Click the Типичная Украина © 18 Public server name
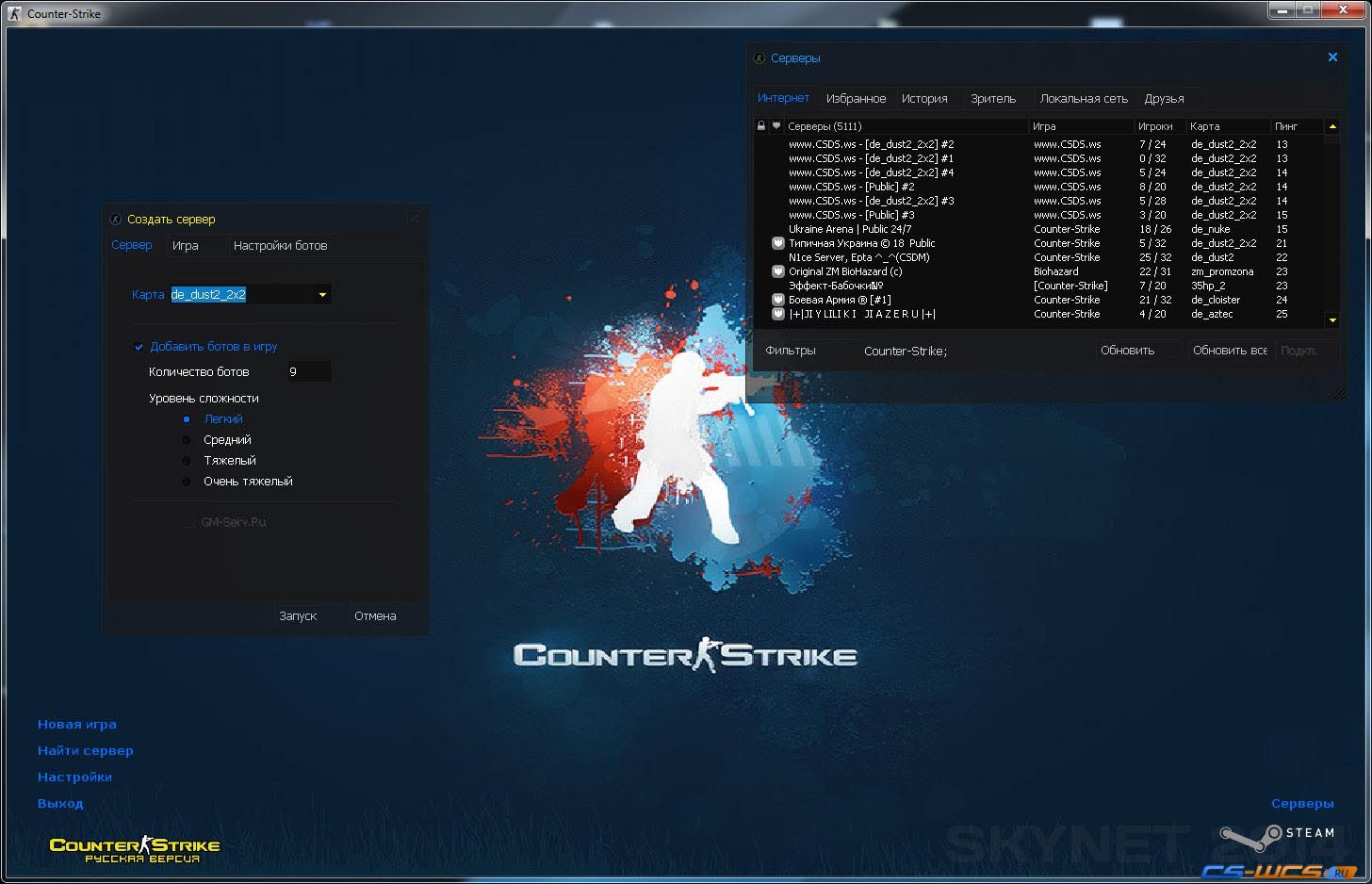Screen dimensions: 1372x884 (x=862, y=243)
